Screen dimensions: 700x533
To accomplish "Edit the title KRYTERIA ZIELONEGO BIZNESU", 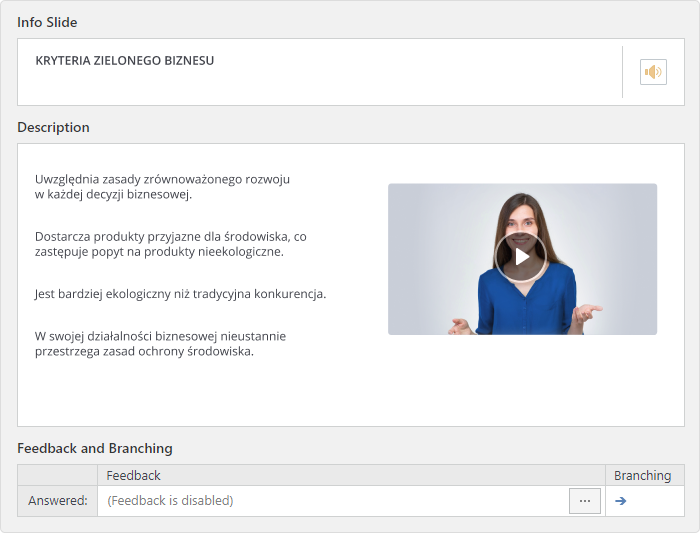I will pos(125,61).
